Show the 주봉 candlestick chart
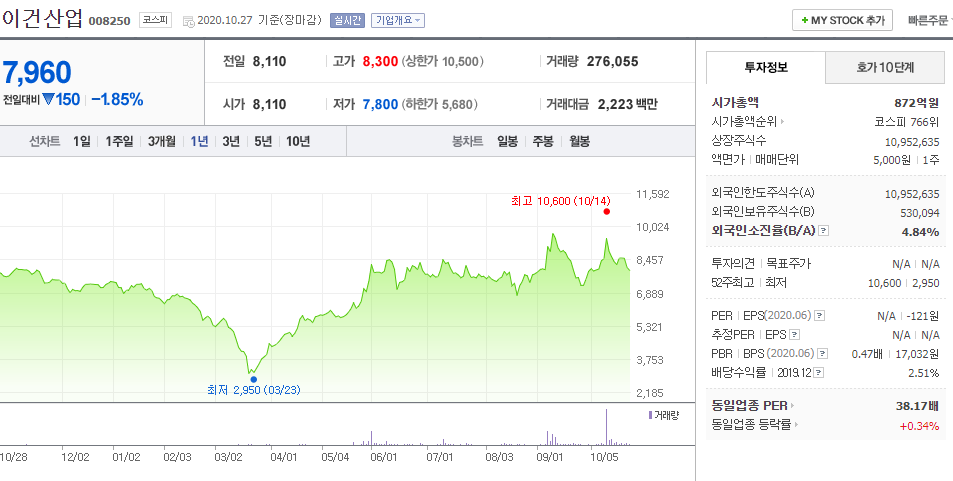Image resolution: width=953 pixels, height=481 pixels. [543, 141]
